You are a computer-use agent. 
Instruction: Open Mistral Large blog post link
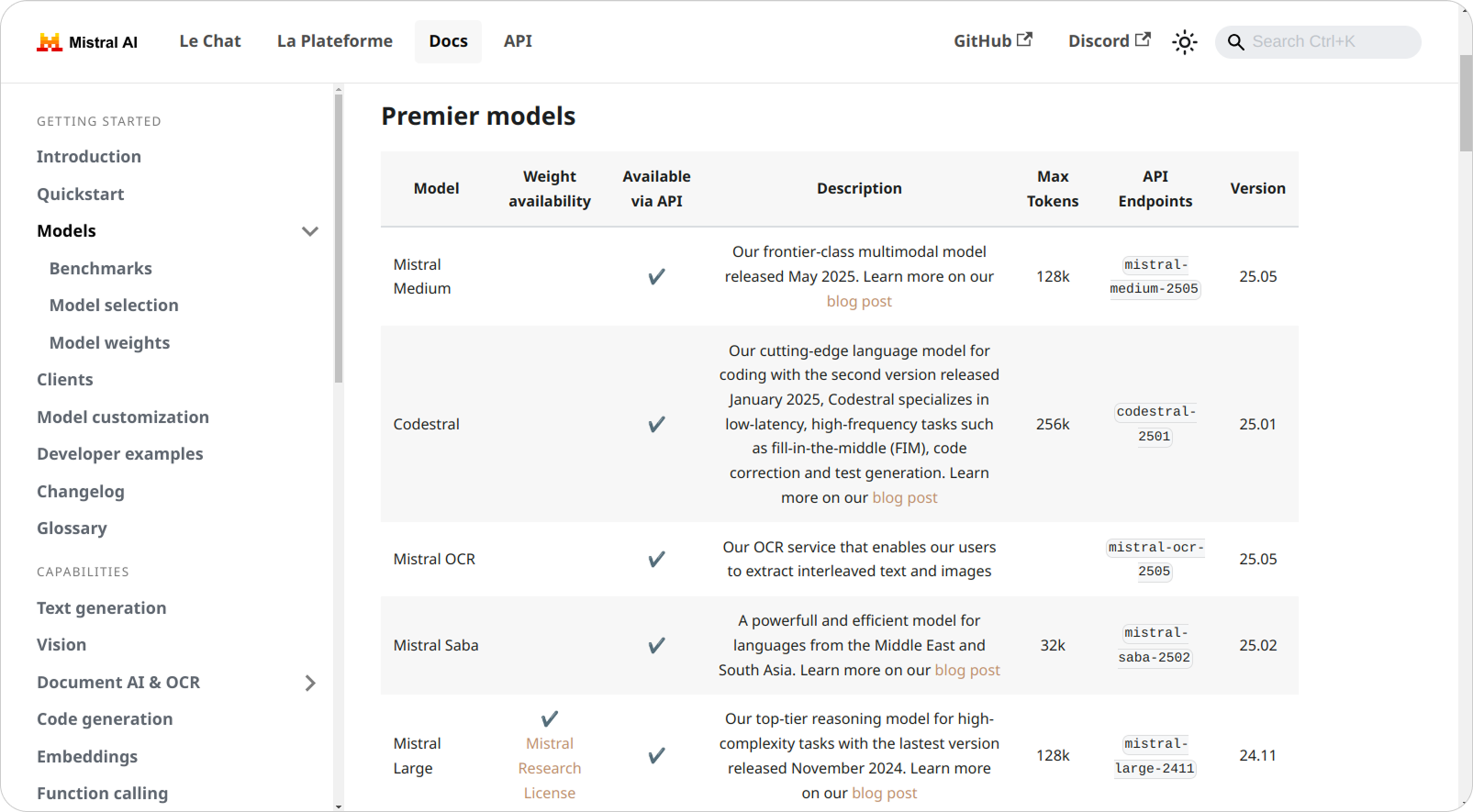885,793
